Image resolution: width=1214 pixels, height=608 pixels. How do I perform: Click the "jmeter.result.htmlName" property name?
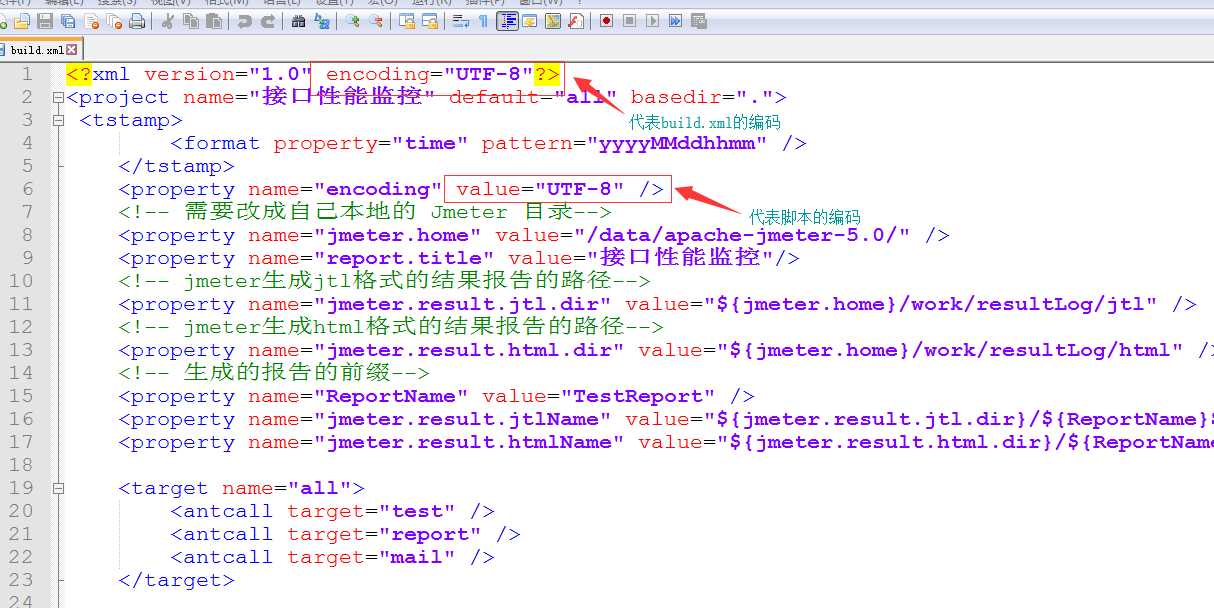pos(469,442)
